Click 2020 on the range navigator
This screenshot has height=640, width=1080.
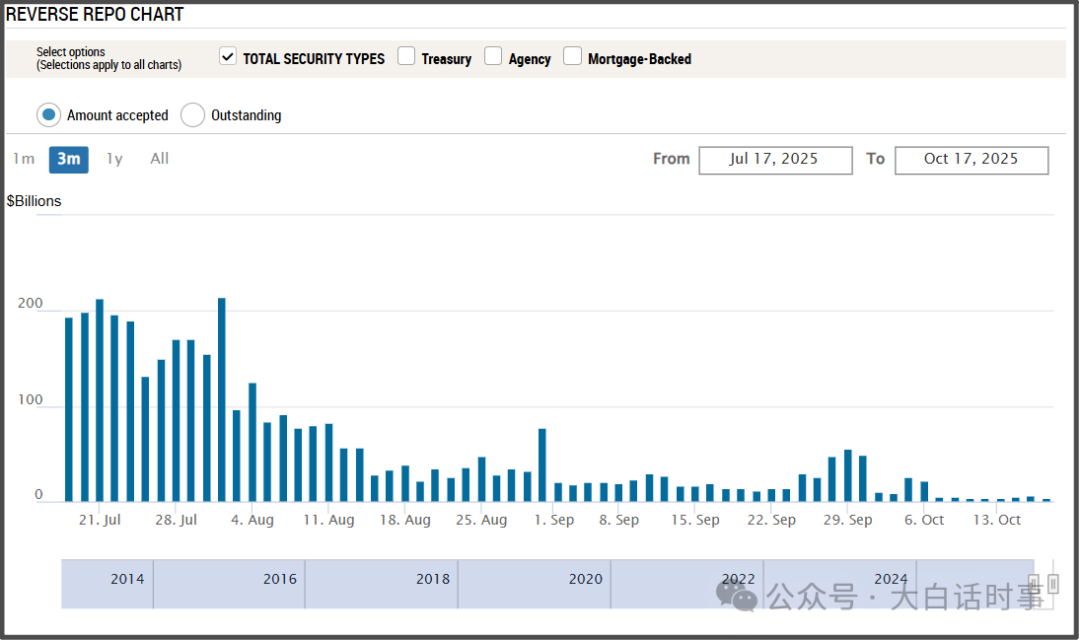coord(585,579)
